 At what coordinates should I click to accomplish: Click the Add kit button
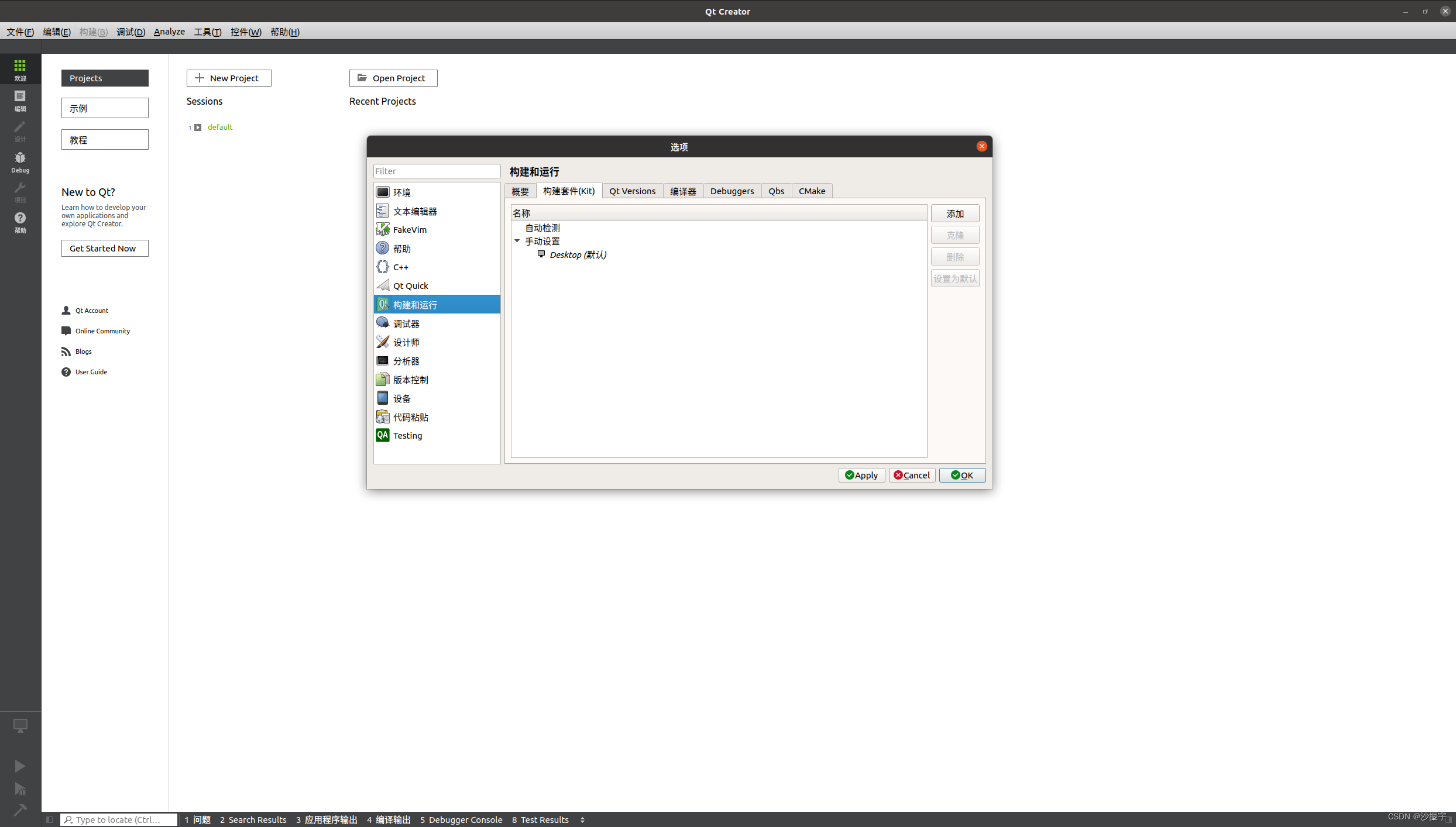coord(954,213)
